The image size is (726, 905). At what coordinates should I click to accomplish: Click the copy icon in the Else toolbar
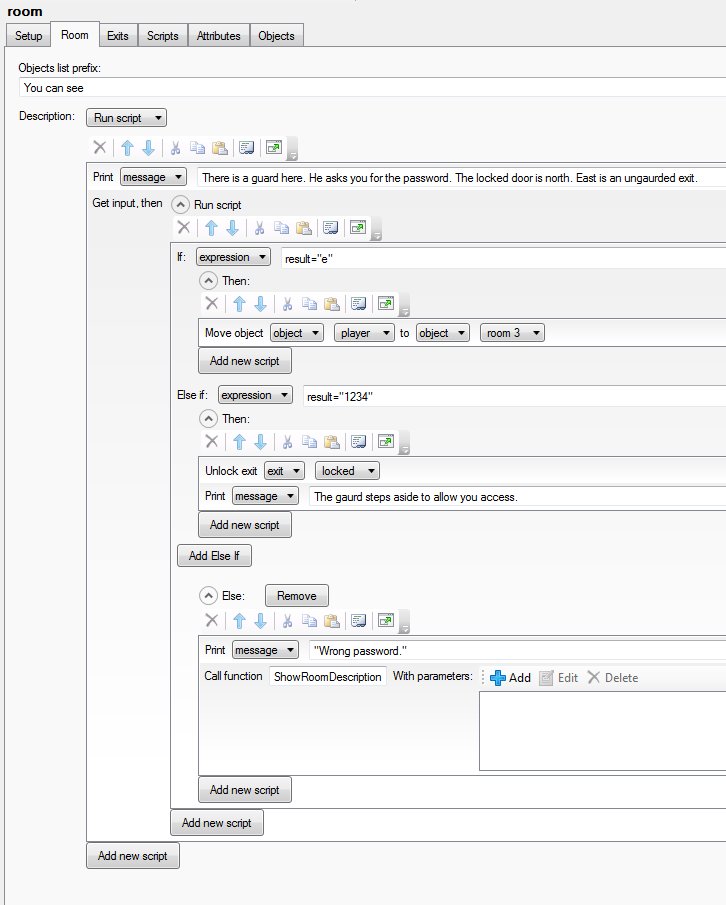pyautogui.click(x=309, y=621)
